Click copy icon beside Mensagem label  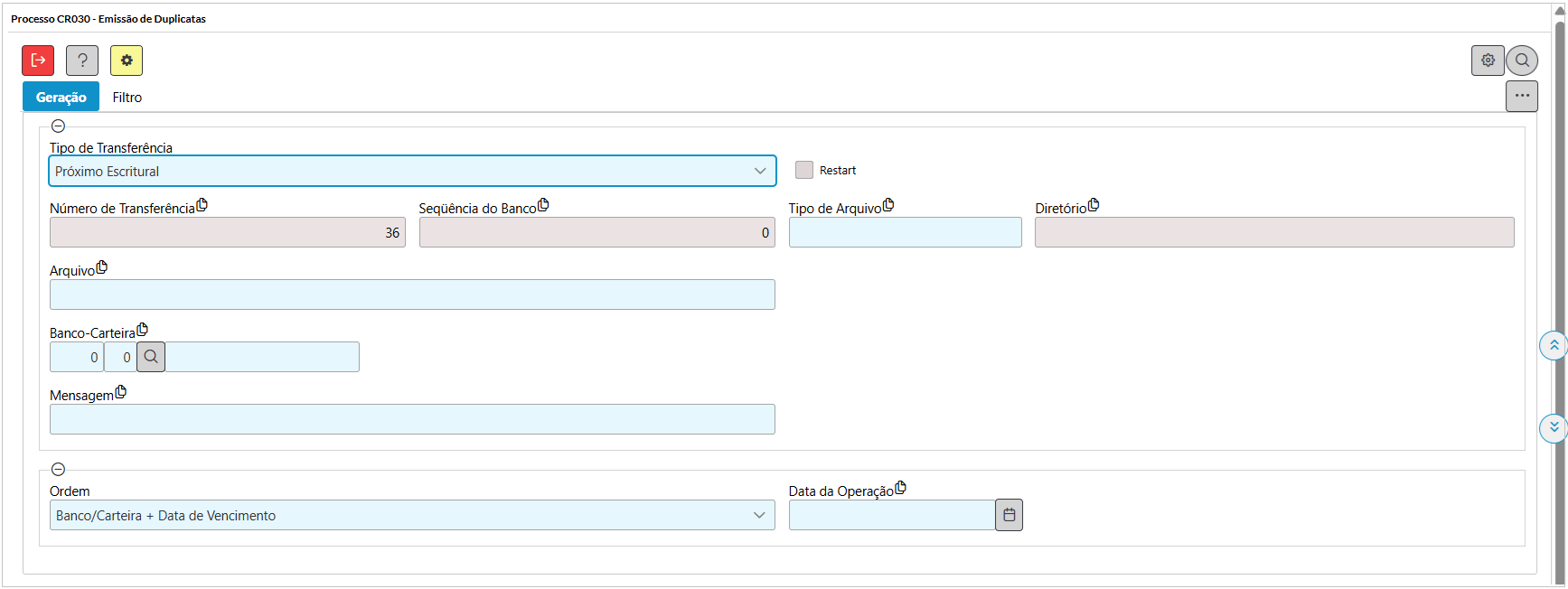[x=121, y=392]
